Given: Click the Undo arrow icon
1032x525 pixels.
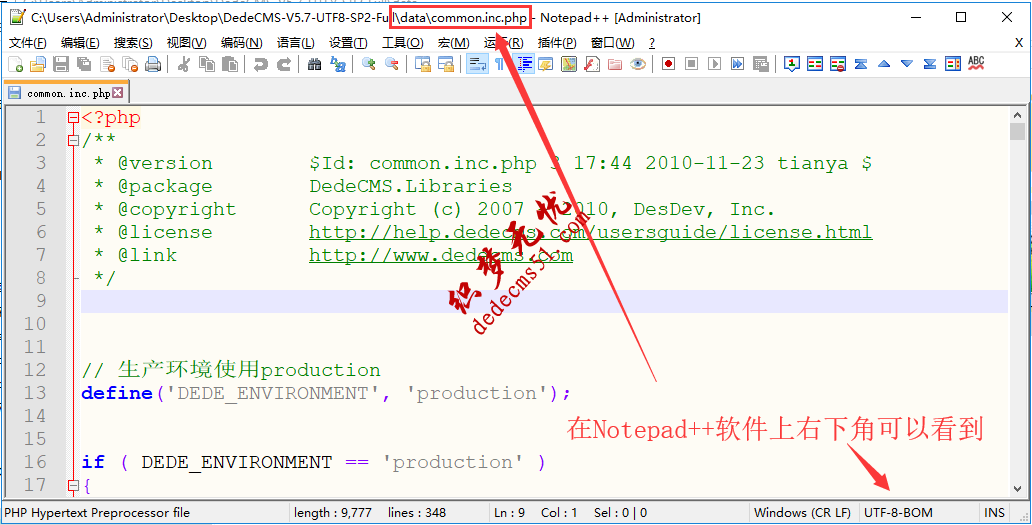Looking at the screenshot, I should 261,64.
